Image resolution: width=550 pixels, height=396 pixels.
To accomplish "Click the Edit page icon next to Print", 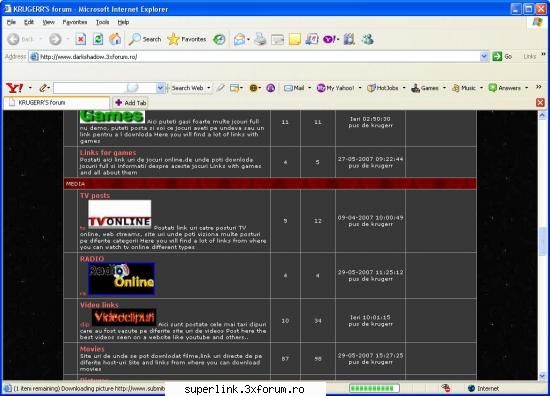I will 277,39.
